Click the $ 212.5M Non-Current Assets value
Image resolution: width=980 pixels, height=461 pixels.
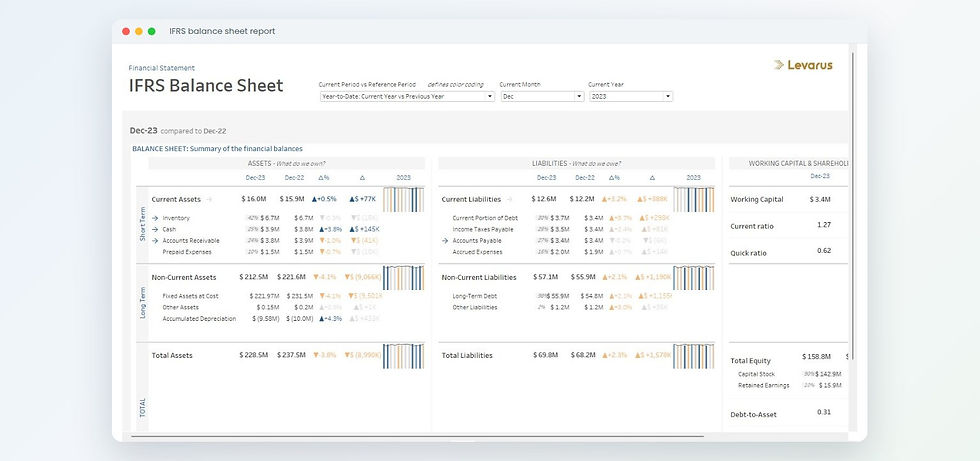tap(253, 277)
